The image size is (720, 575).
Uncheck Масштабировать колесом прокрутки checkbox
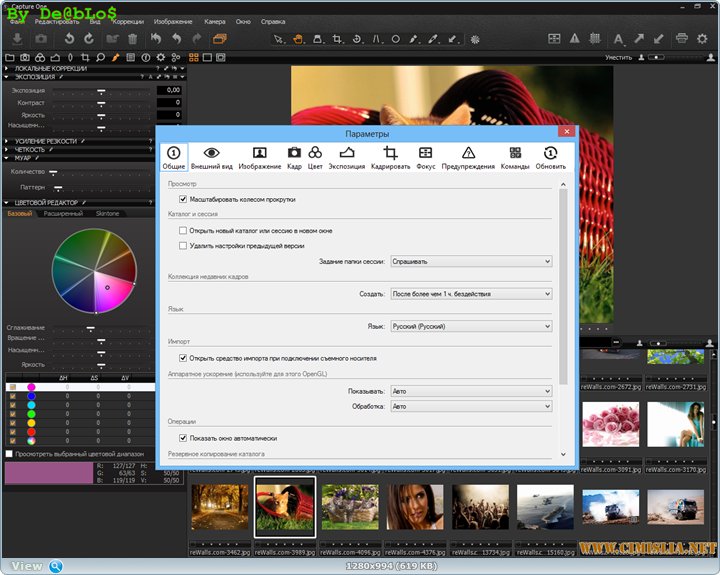183,199
